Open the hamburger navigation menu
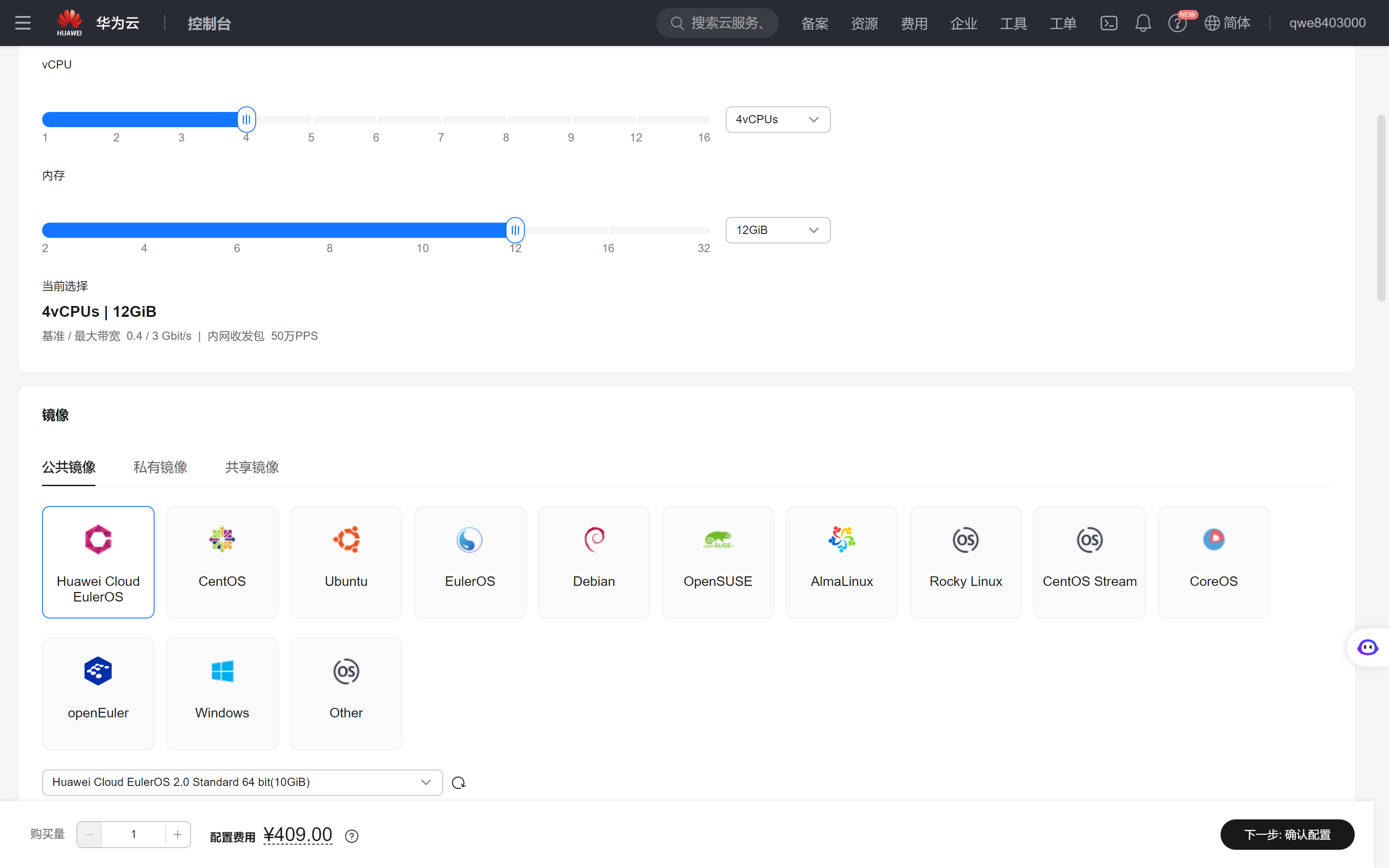Image resolution: width=1389 pixels, height=868 pixels. point(23,23)
